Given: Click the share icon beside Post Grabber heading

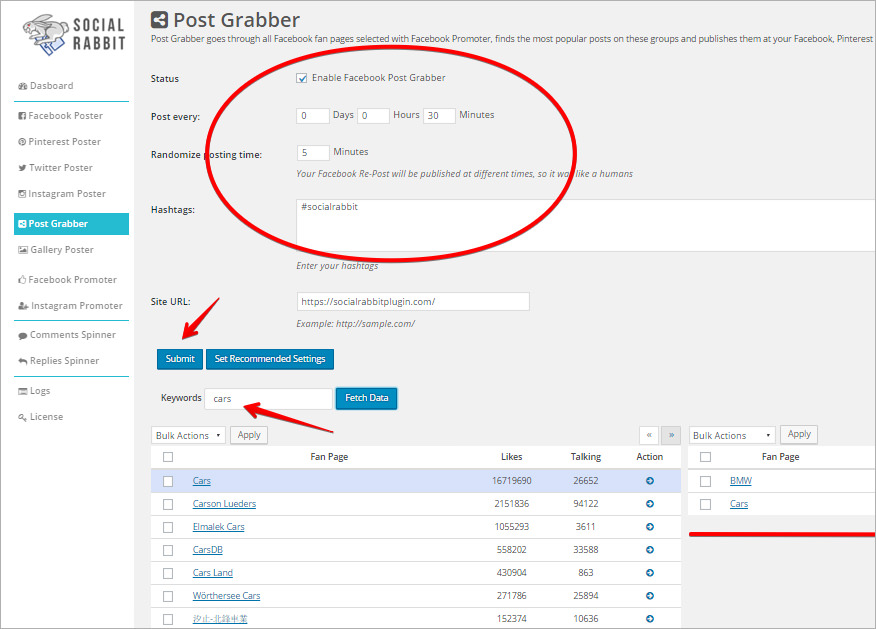Looking at the screenshot, I should coord(160,20).
